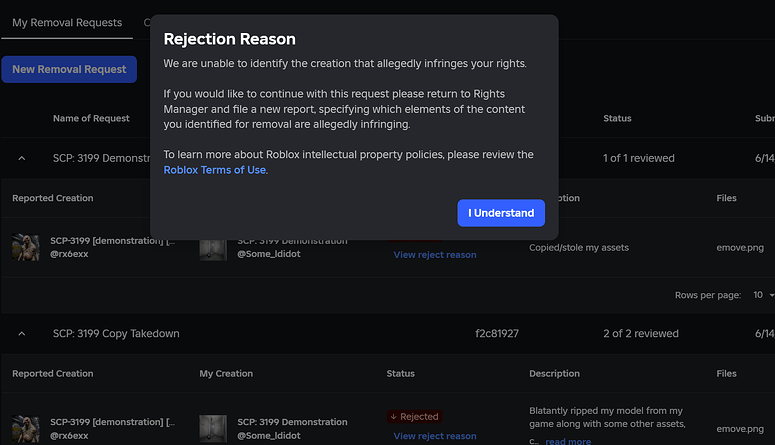View reject reason for Copied/stole my assets row

(x=435, y=255)
